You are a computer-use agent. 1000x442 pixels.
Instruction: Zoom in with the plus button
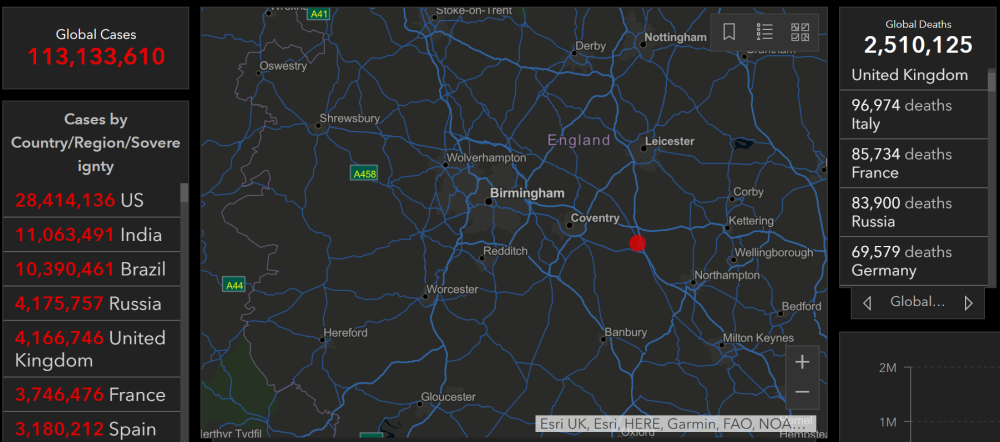pyautogui.click(x=802, y=362)
